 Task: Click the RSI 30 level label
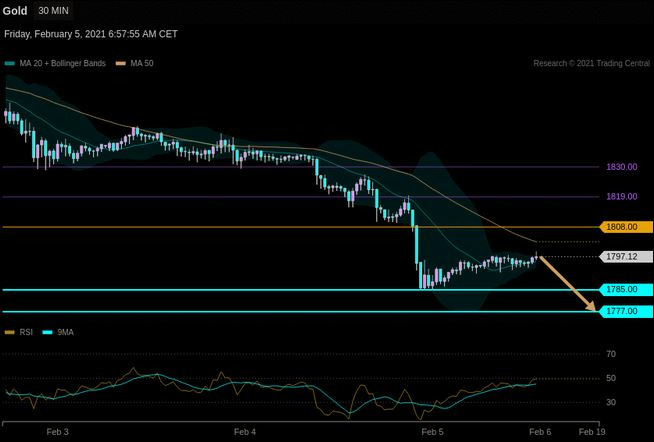pyautogui.click(x=611, y=402)
